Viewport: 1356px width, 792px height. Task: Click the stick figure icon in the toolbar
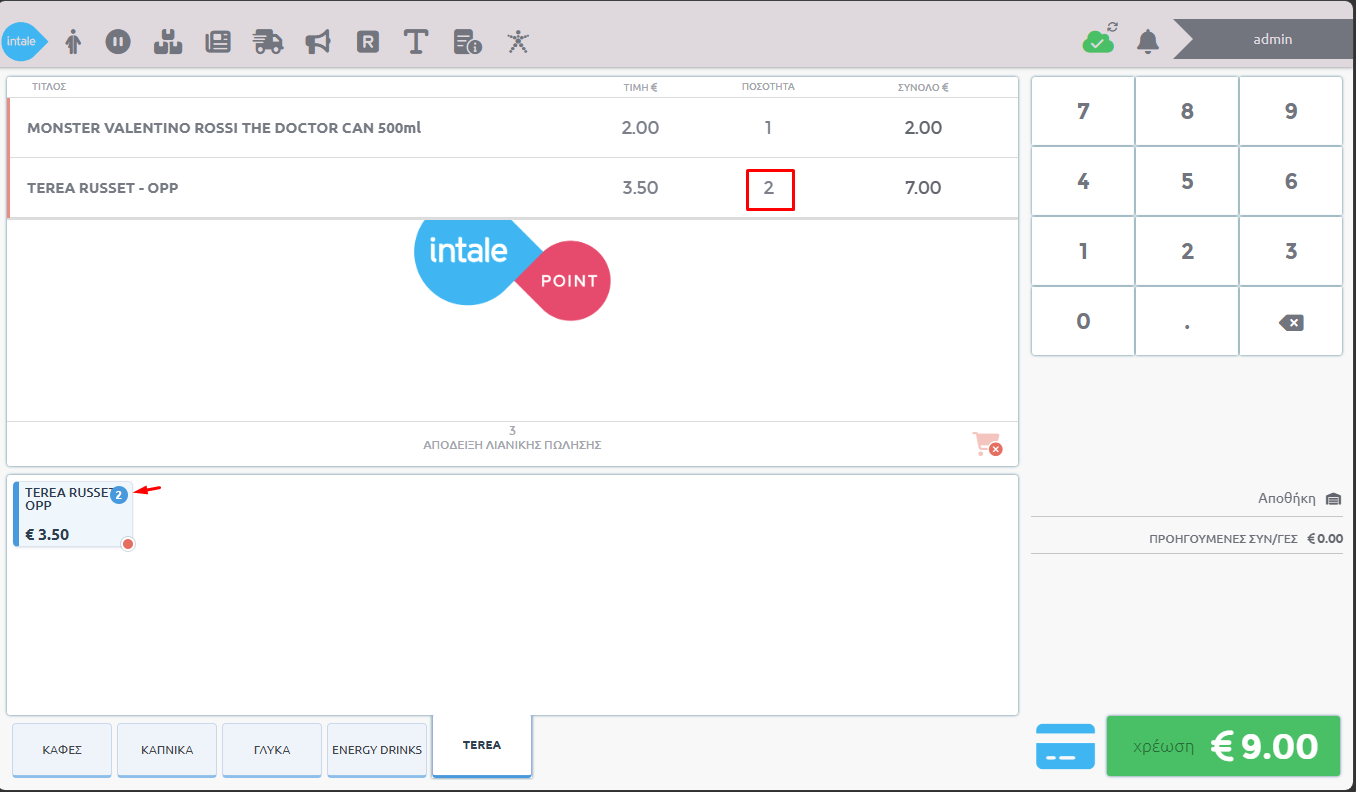pos(518,41)
